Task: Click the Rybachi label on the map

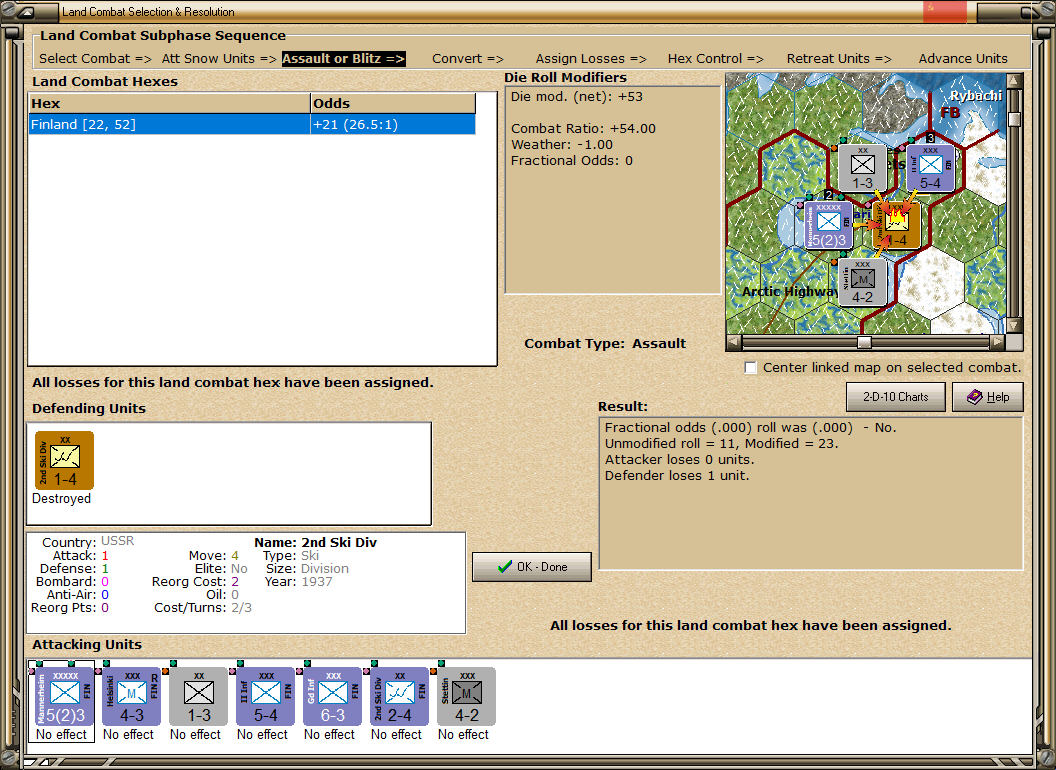Action: pos(976,96)
